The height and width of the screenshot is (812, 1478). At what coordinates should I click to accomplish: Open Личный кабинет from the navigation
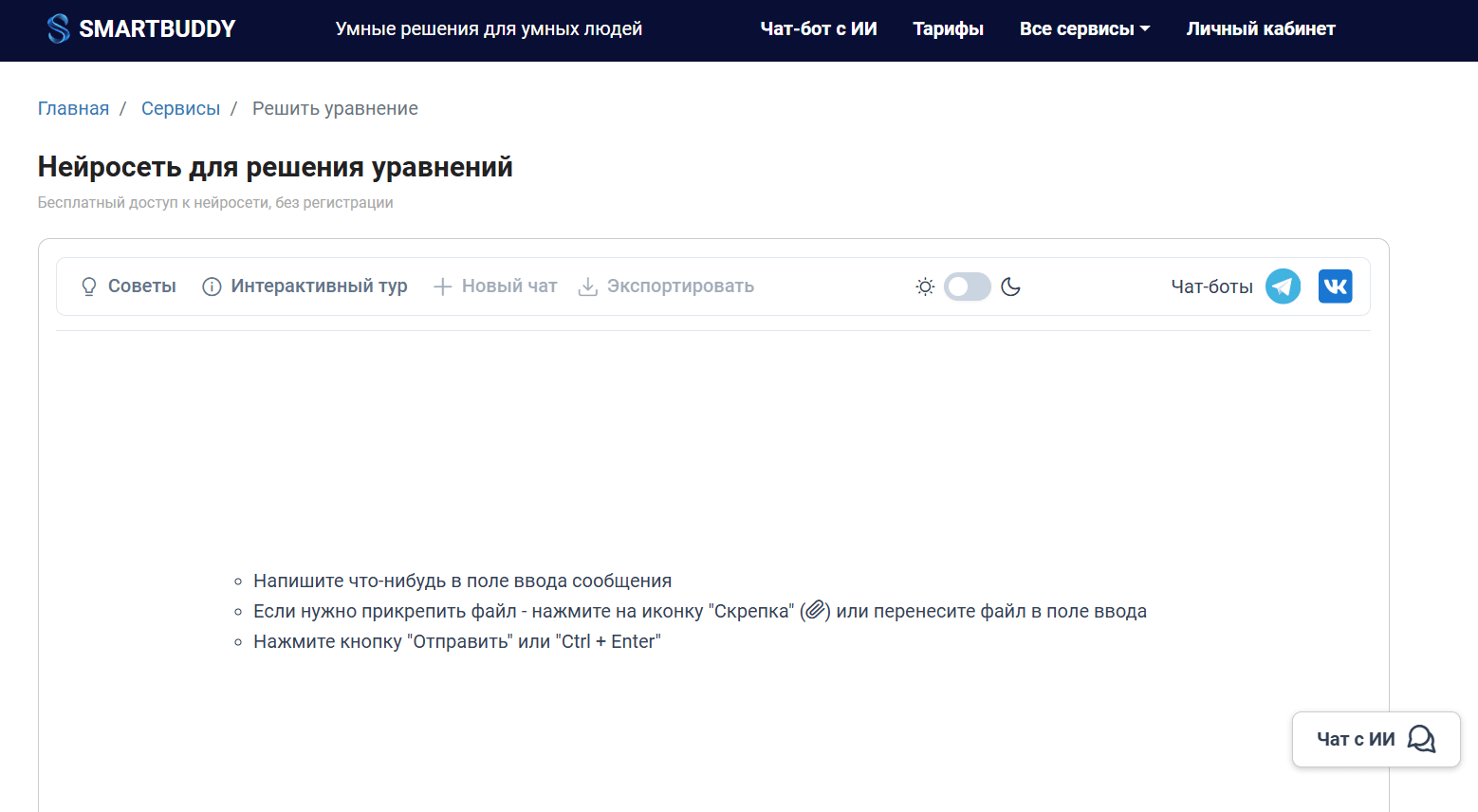click(x=1260, y=29)
